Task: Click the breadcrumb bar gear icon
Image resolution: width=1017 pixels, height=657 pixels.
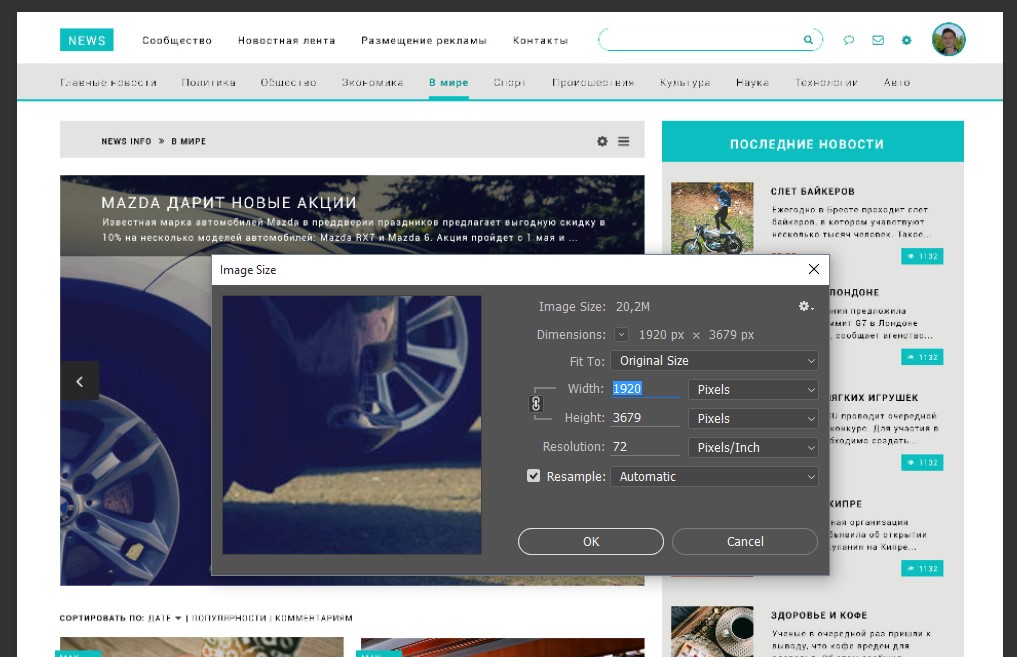Action: [x=603, y=141]
